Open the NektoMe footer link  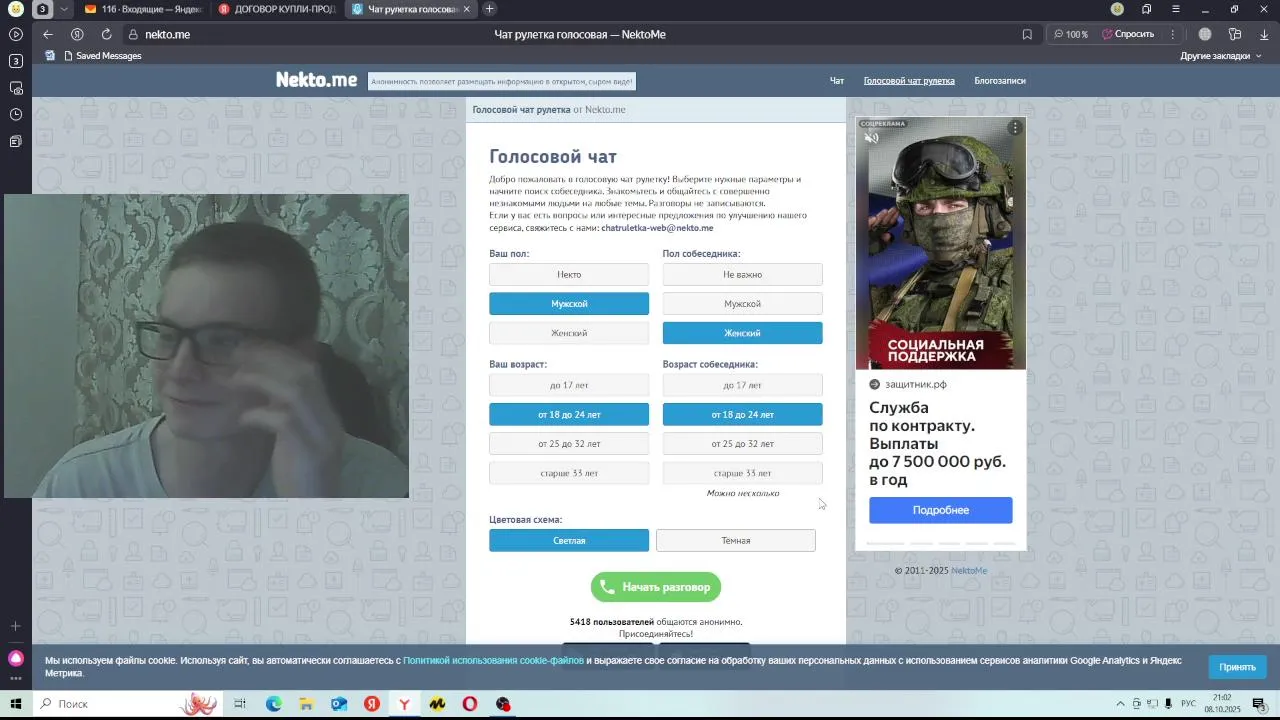coord(969,571)
